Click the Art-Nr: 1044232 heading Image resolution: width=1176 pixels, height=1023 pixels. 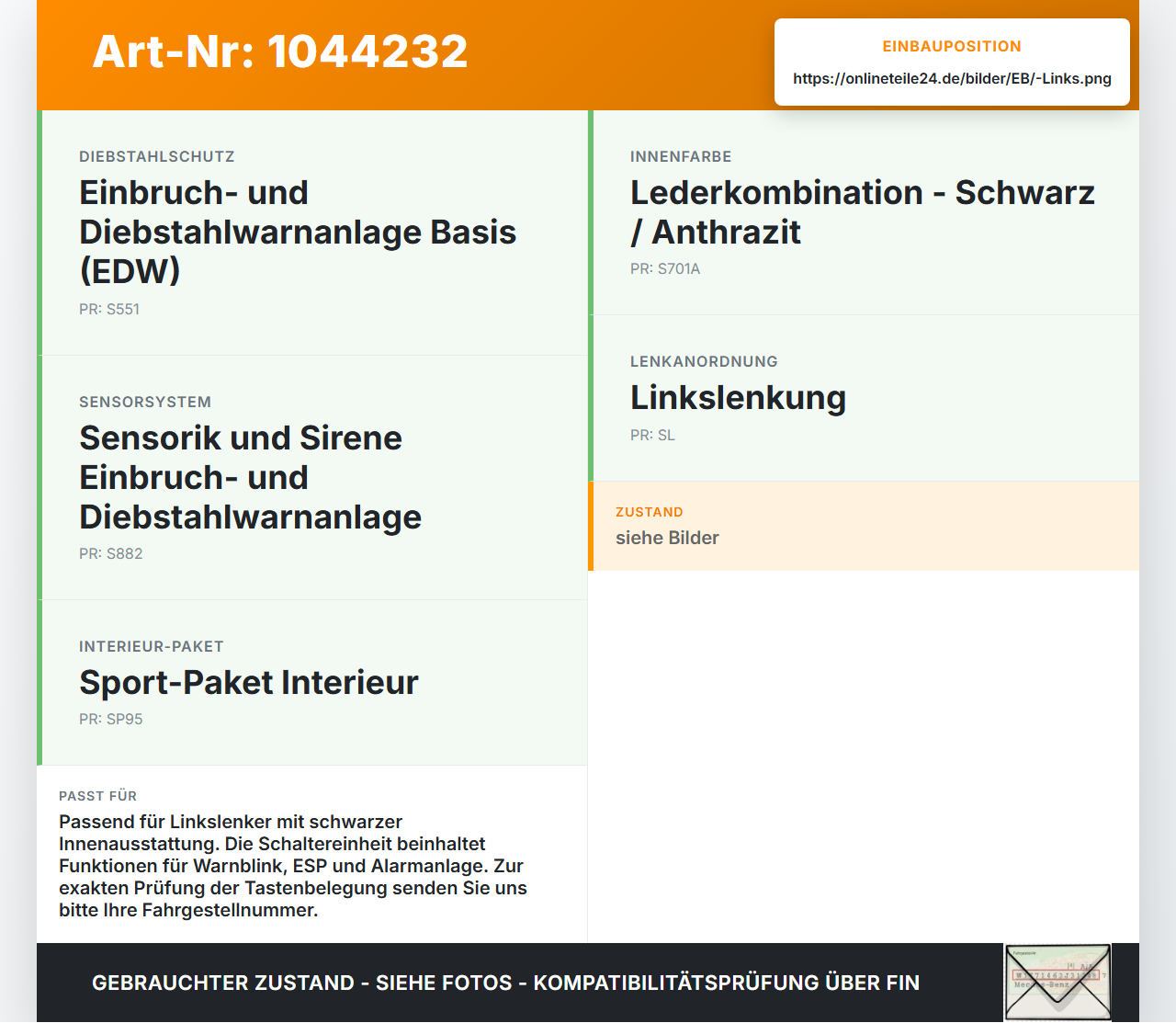[280, 51]
